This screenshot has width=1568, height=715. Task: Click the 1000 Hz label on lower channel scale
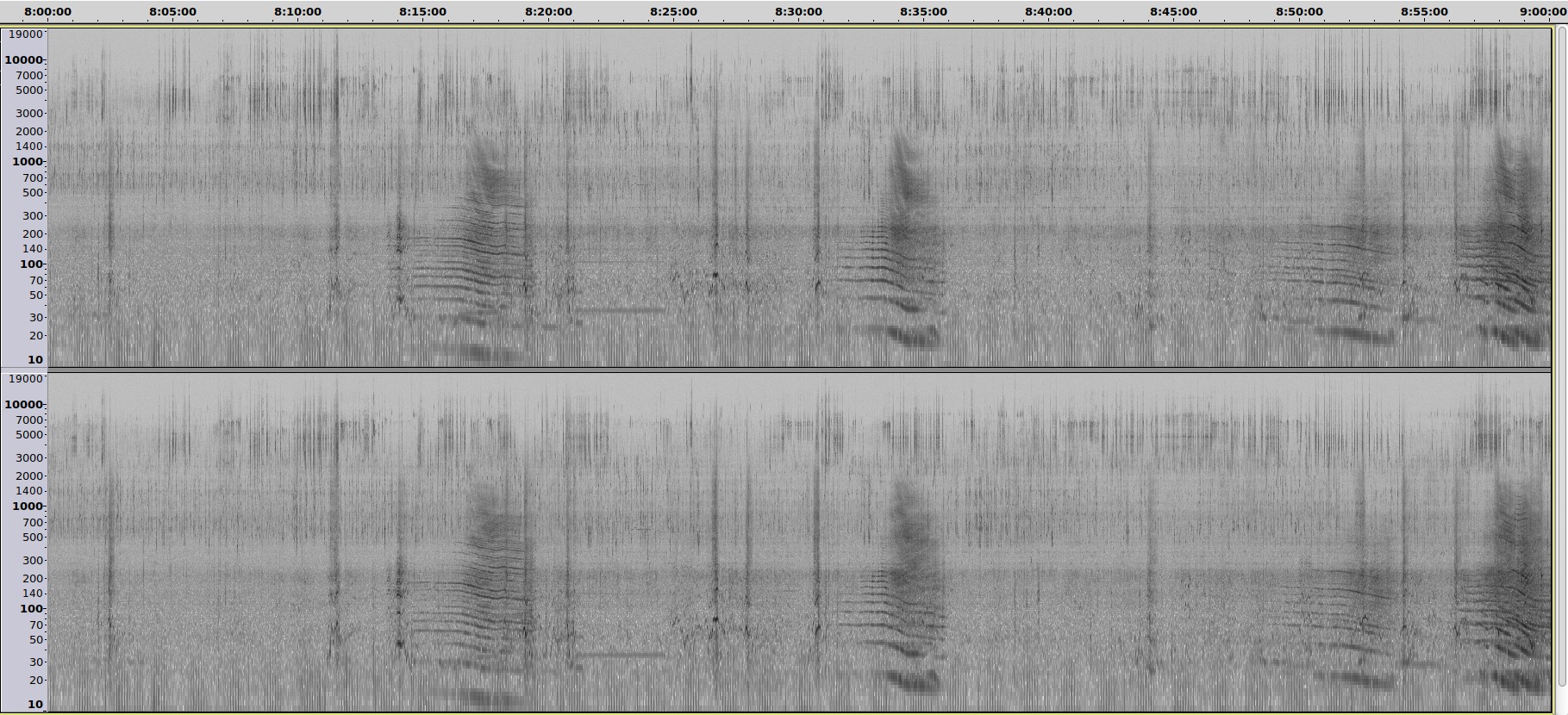pyautogui.click(x=27, y=507)
